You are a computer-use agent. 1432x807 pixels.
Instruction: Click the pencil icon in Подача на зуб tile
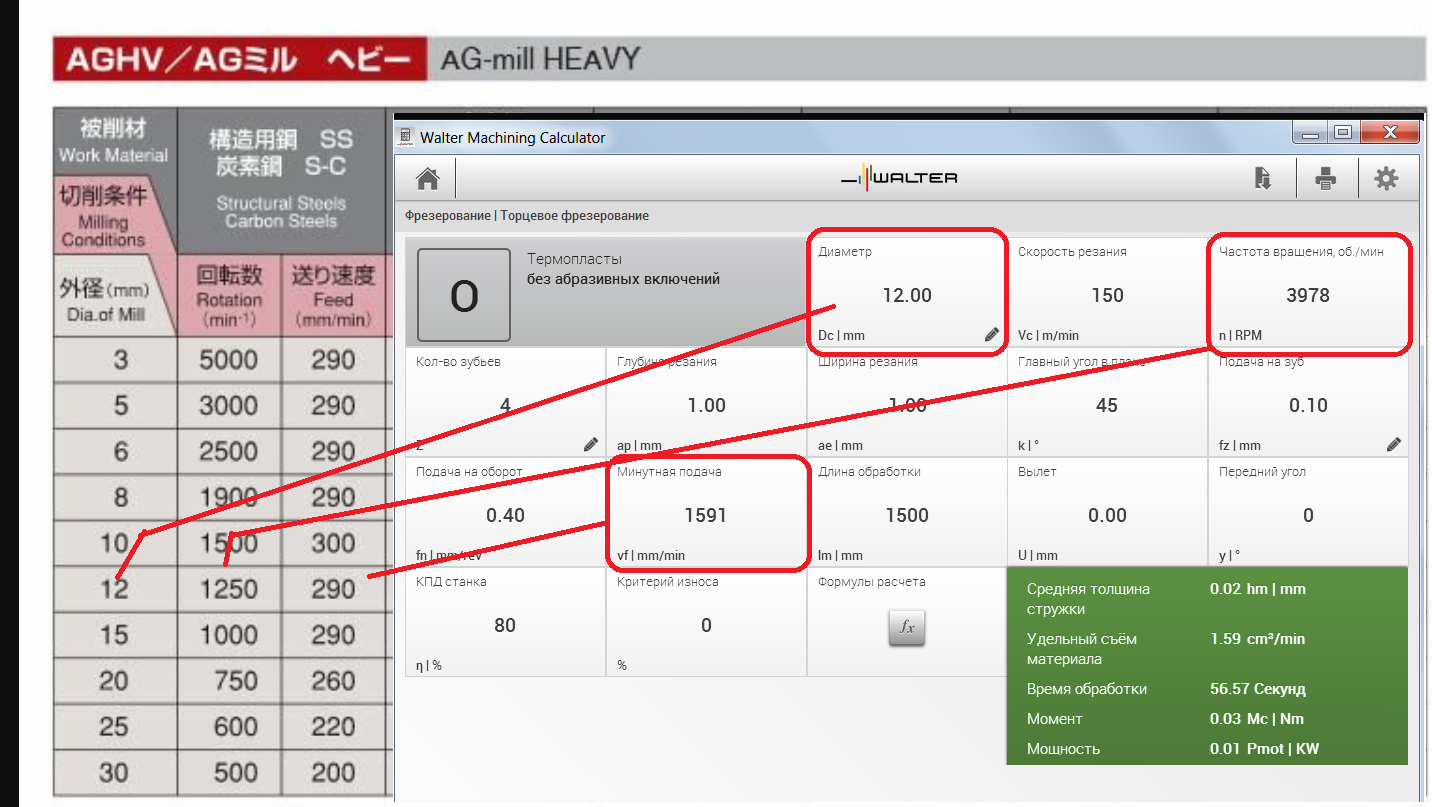(1394, 445)
